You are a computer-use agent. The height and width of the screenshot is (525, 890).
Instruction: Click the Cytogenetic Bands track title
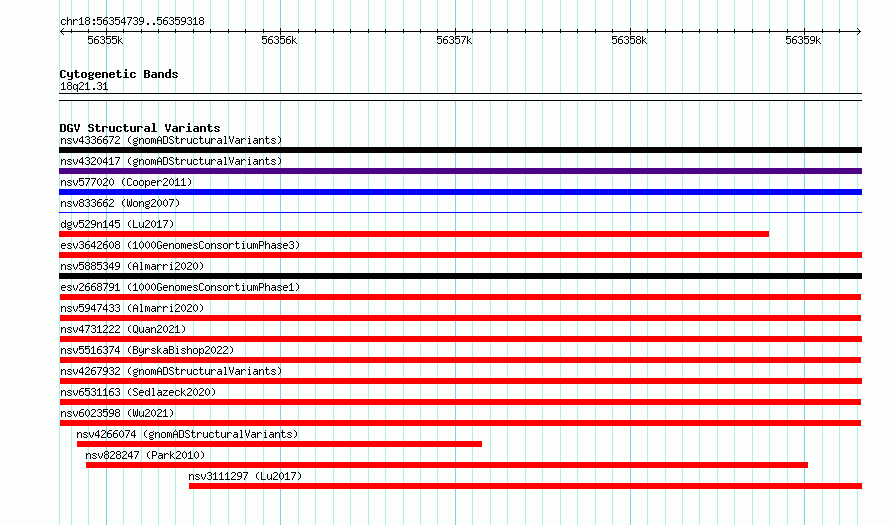point(119,74)
